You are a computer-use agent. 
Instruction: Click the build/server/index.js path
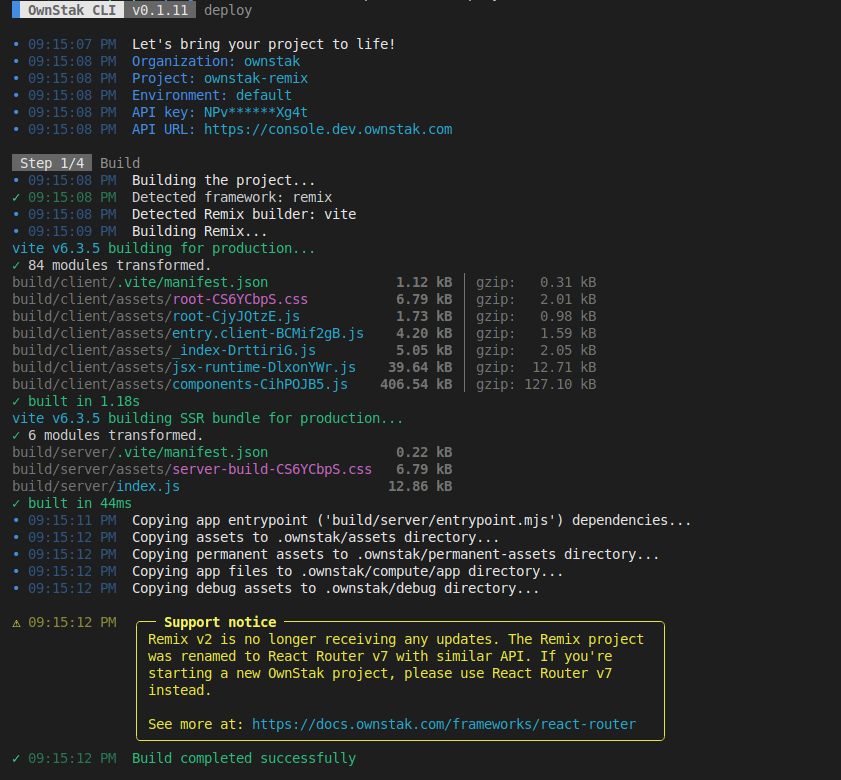click(96, 487)
